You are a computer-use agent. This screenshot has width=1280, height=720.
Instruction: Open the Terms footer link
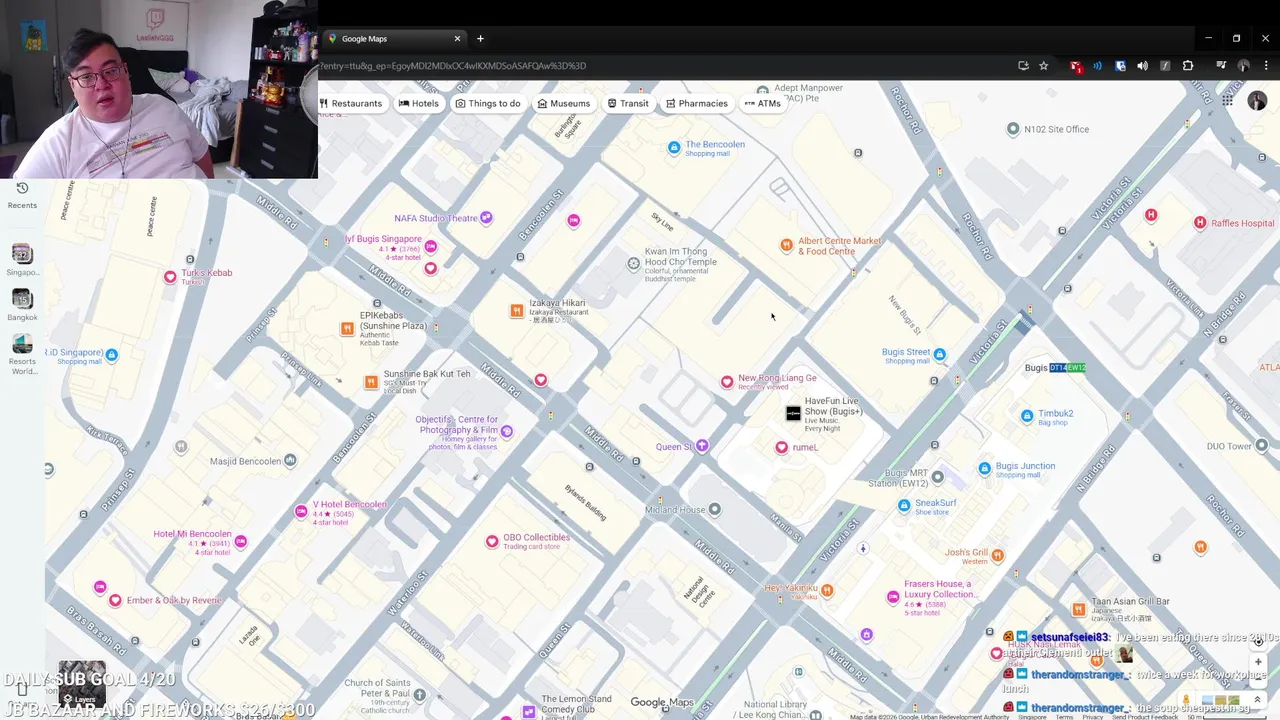pyautogui.click(x=1064, y=717)
